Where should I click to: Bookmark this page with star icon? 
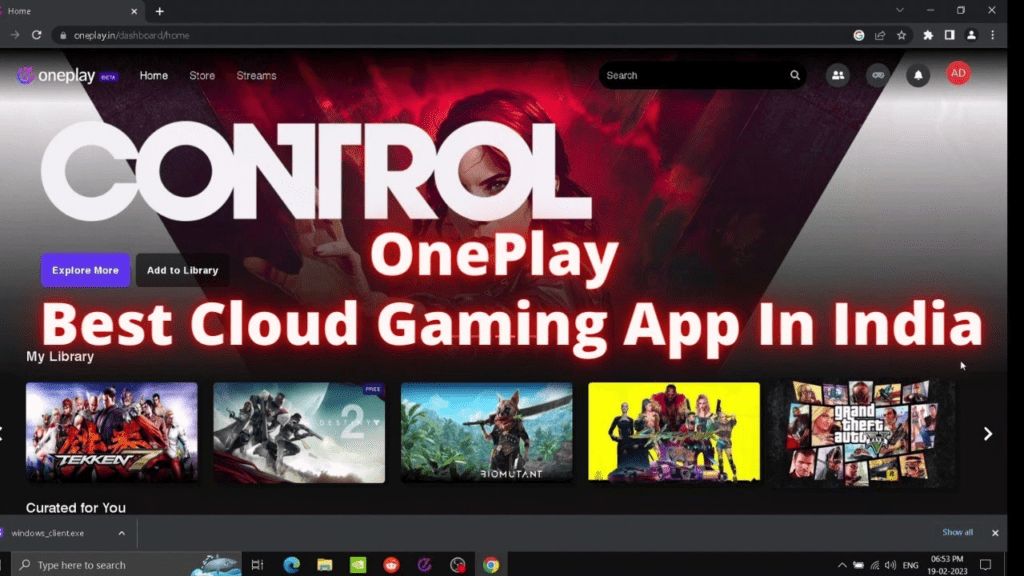[901, 35]
